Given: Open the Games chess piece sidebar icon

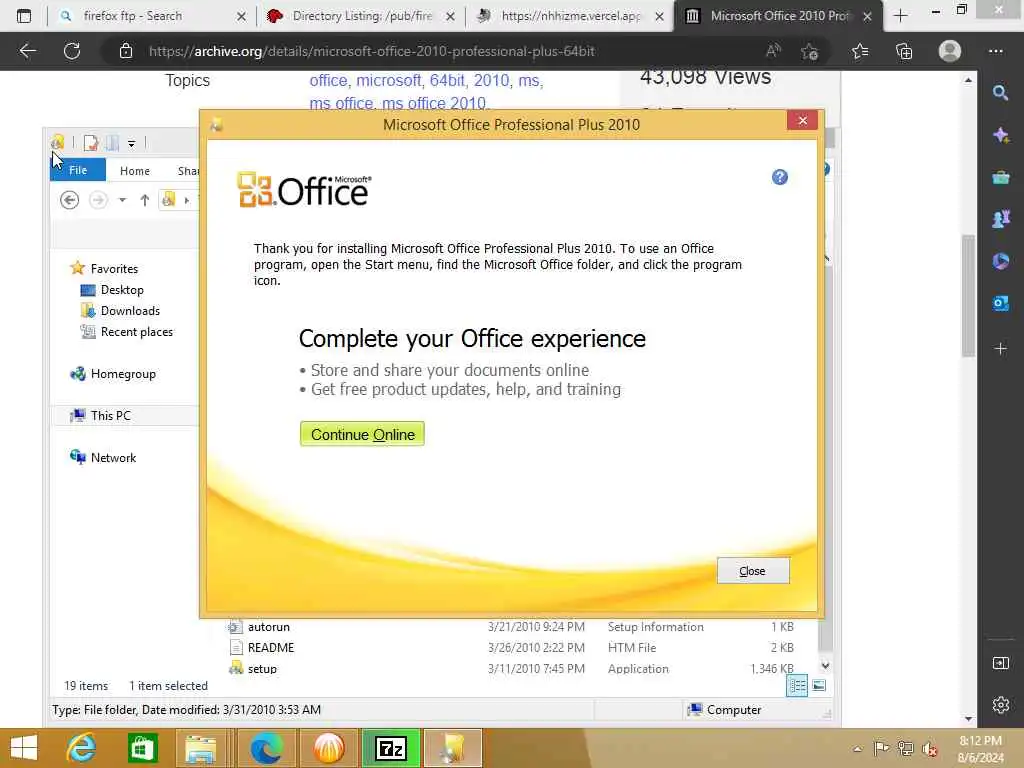Looking at the screenshot, I should tap(1000, 219).
